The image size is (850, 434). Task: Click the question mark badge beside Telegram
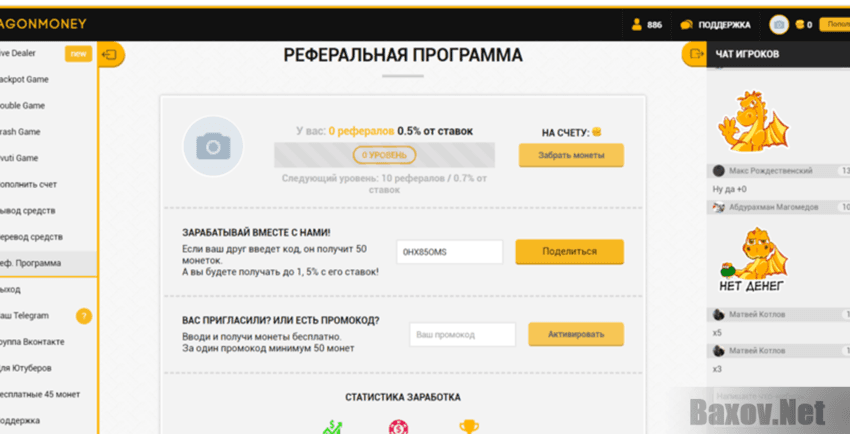[x=84, y=316]
